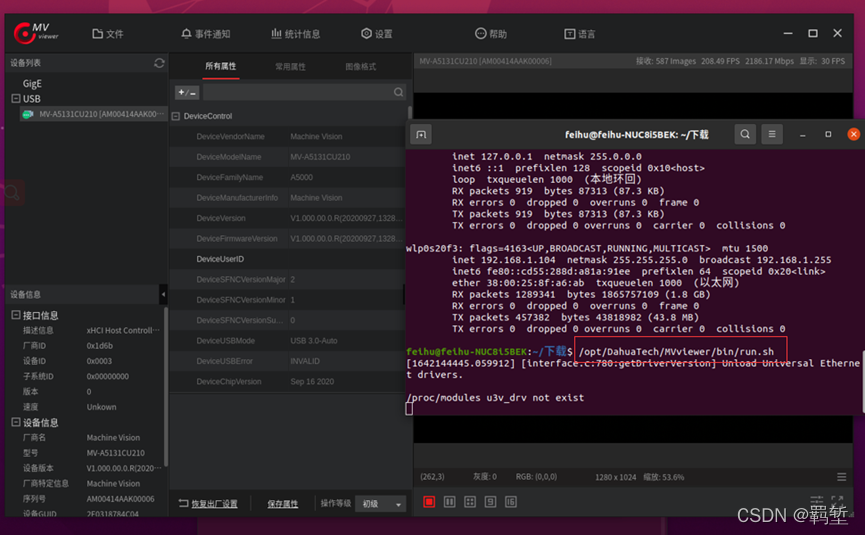Click the magnifier icon in attribute search
Image resolution: width=865 pixels, height=535 pixels.
(398, 92)
